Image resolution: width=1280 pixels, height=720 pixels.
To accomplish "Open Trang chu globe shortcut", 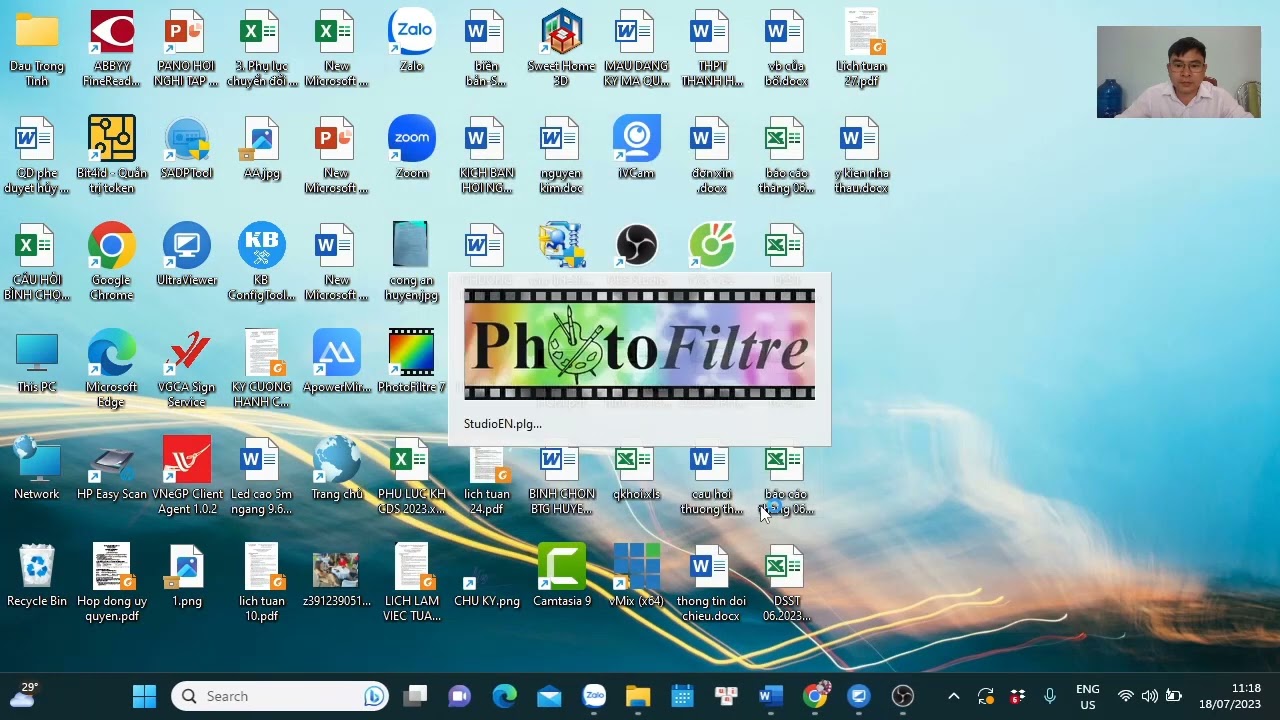I will (x=336, y=469).
